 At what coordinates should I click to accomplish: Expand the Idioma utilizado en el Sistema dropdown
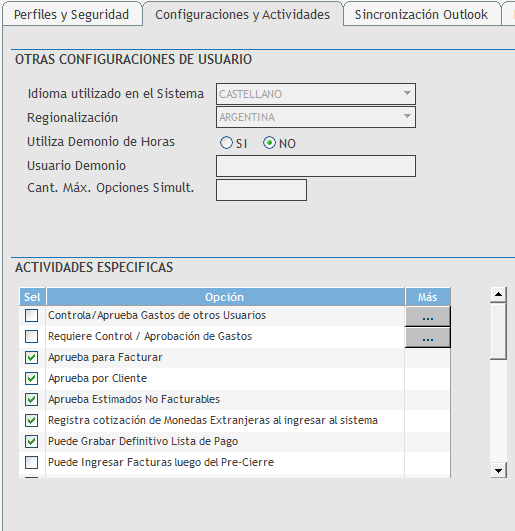[x=316, y=94]
